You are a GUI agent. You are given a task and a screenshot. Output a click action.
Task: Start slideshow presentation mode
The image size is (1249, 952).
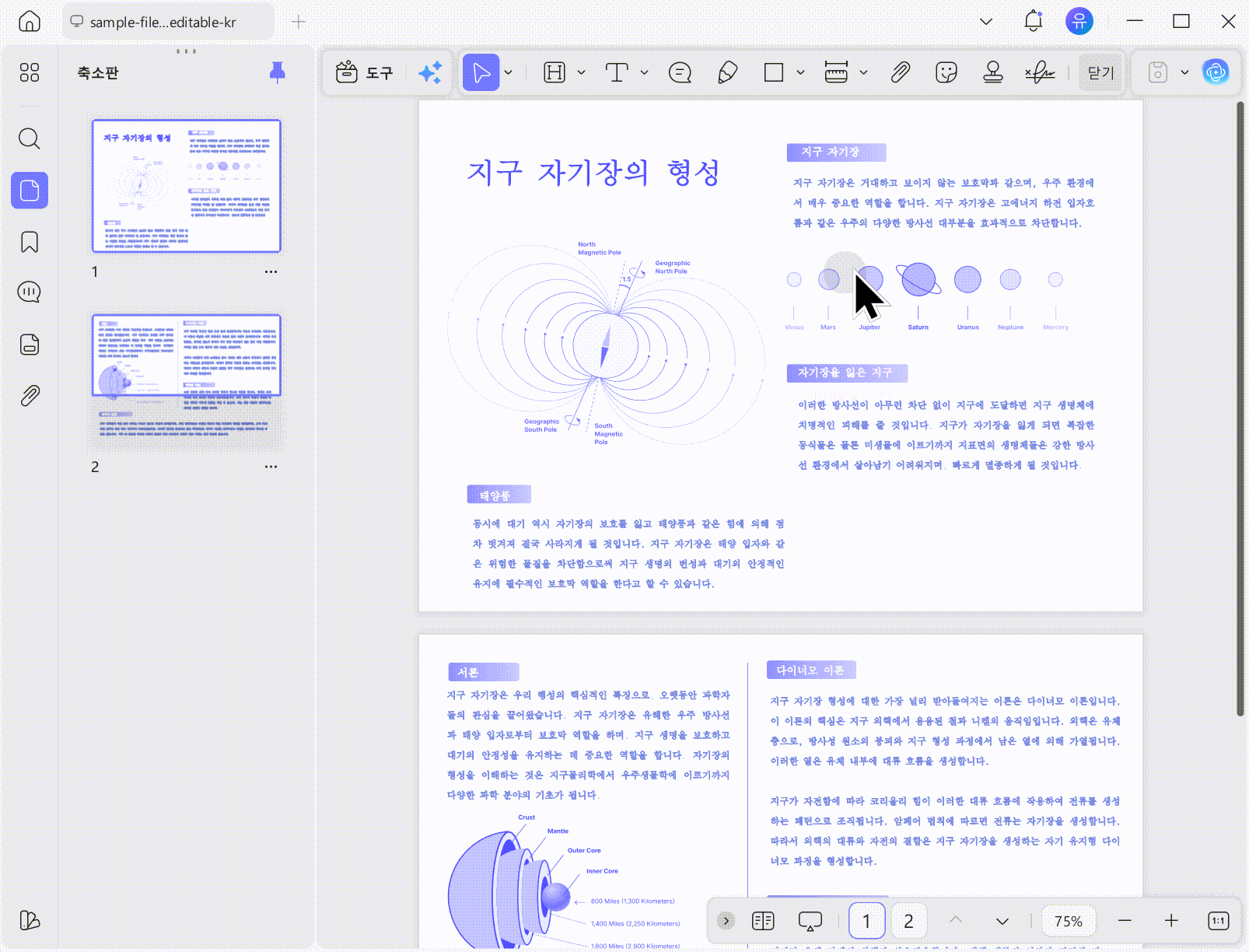[810, 921]
